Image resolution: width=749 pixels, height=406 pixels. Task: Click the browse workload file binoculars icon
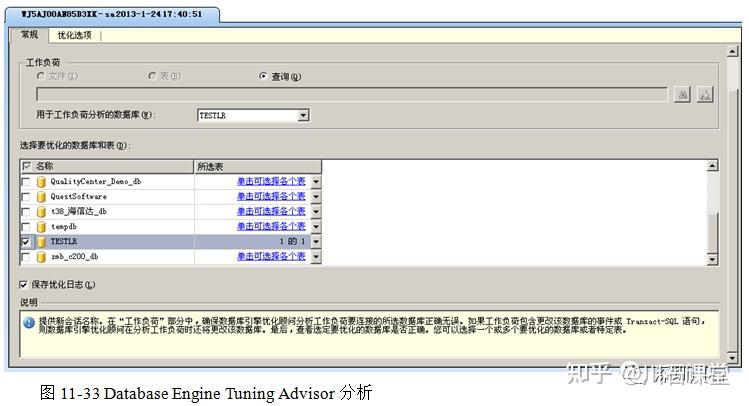click(x=682, y=95)
